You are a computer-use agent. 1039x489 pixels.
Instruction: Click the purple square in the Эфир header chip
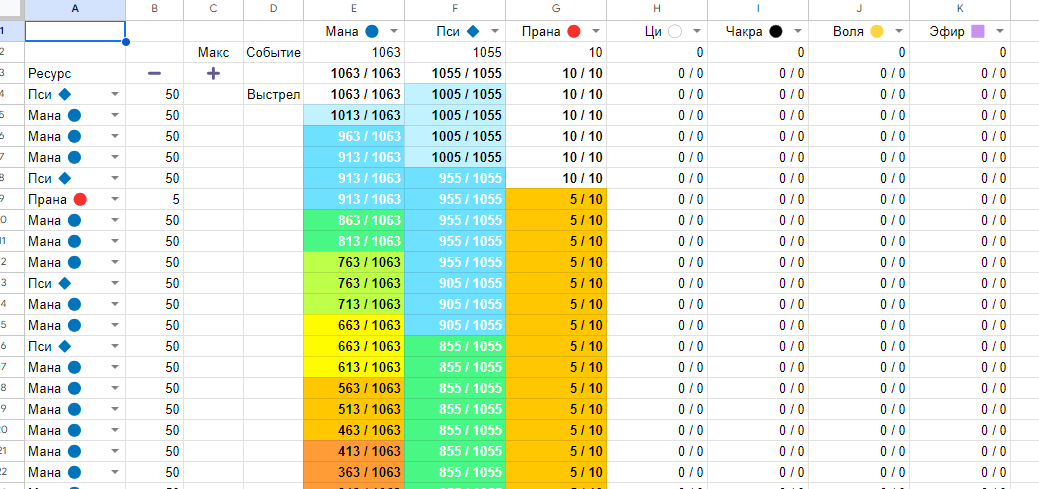tap(978, 32)
